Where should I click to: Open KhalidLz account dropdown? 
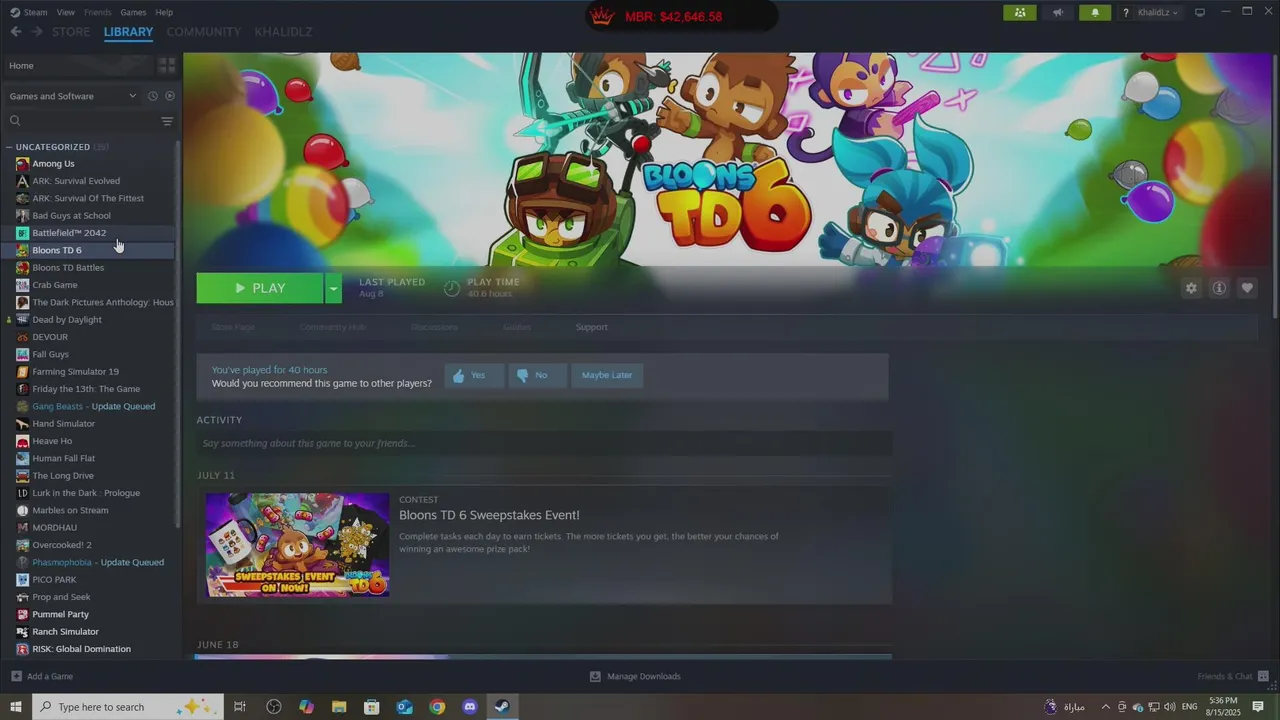(x=1158, y=13)
